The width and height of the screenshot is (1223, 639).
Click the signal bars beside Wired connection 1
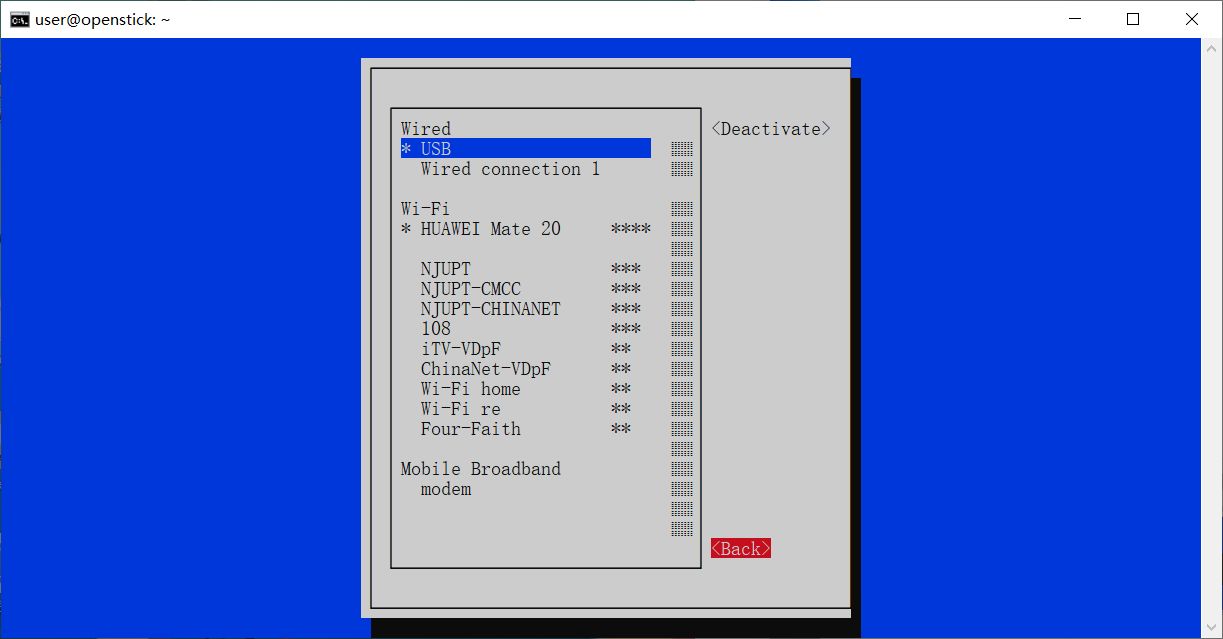click(681, 168)
